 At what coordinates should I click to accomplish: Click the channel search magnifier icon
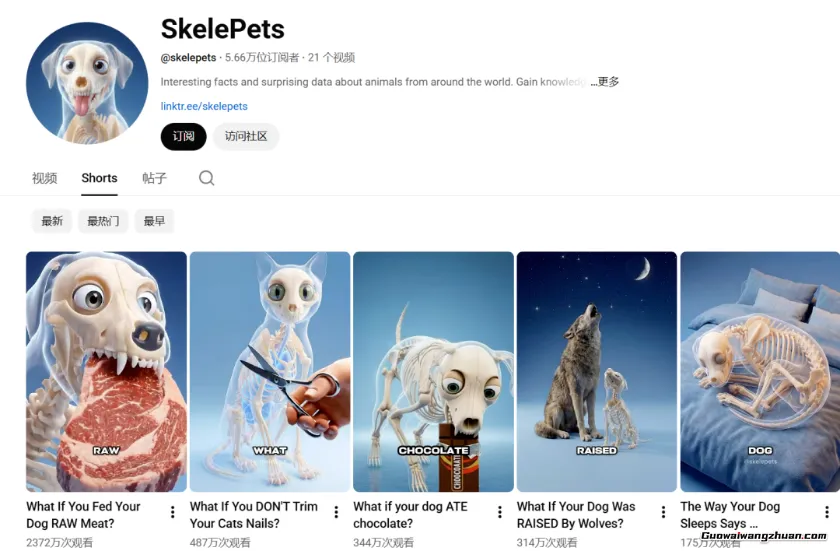pos(206,178)
